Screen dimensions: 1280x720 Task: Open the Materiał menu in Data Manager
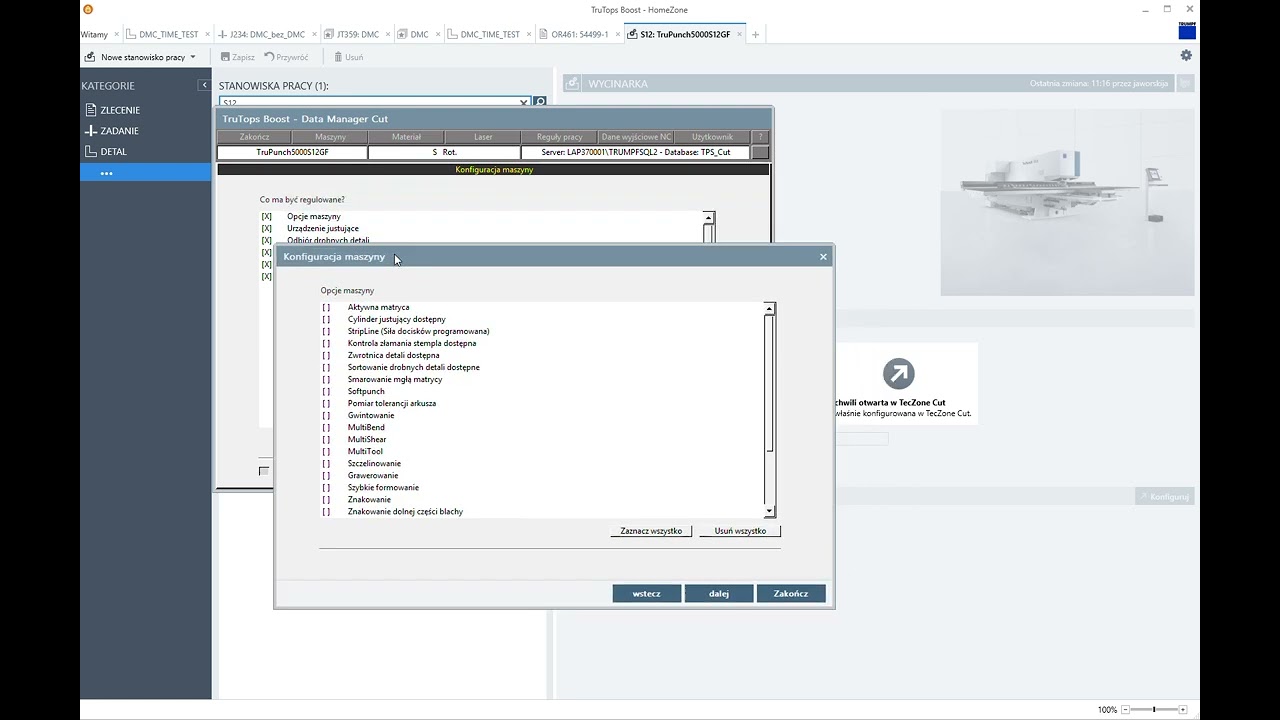[406, 137]
